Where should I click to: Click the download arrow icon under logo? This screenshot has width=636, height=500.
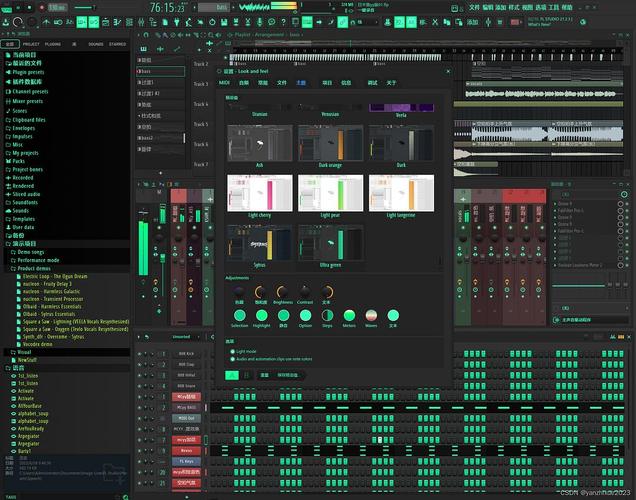[x=6, y=22]
